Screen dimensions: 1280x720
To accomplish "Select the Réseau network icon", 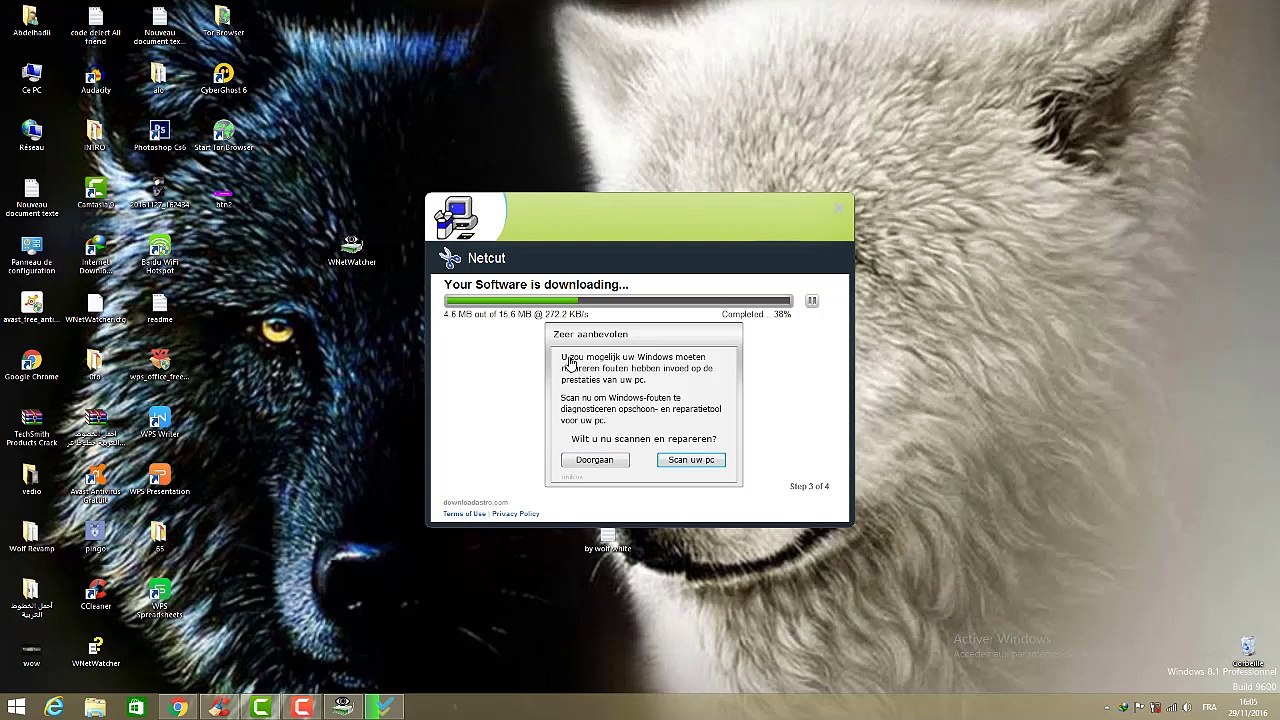I will point(31,136).
